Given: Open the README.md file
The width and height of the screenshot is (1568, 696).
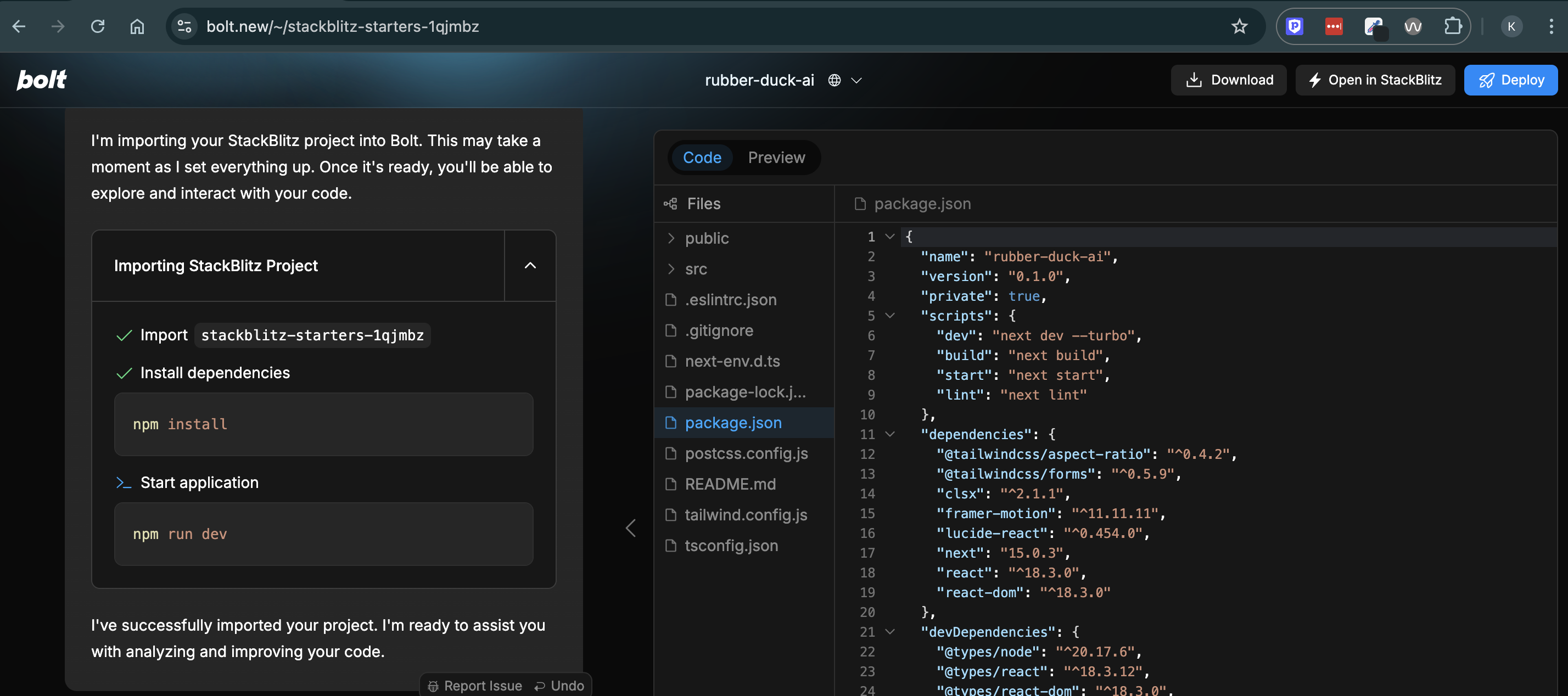Looking at the screenshot, I should [730, 484].
